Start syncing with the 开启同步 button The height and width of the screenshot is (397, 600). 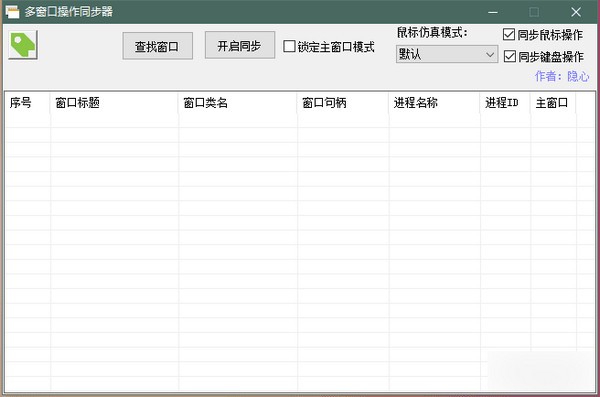(x=240, y=45)
